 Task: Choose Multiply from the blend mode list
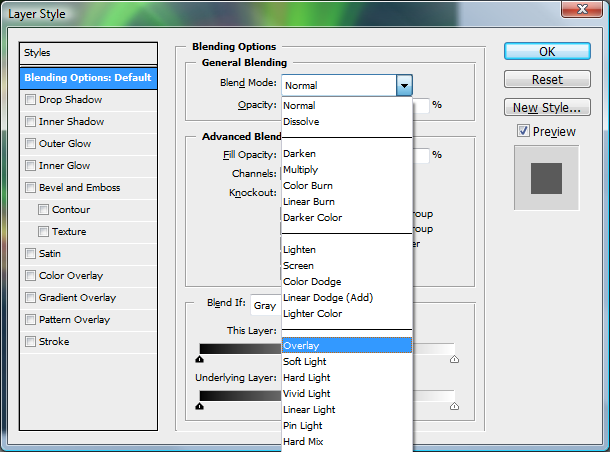300,170
